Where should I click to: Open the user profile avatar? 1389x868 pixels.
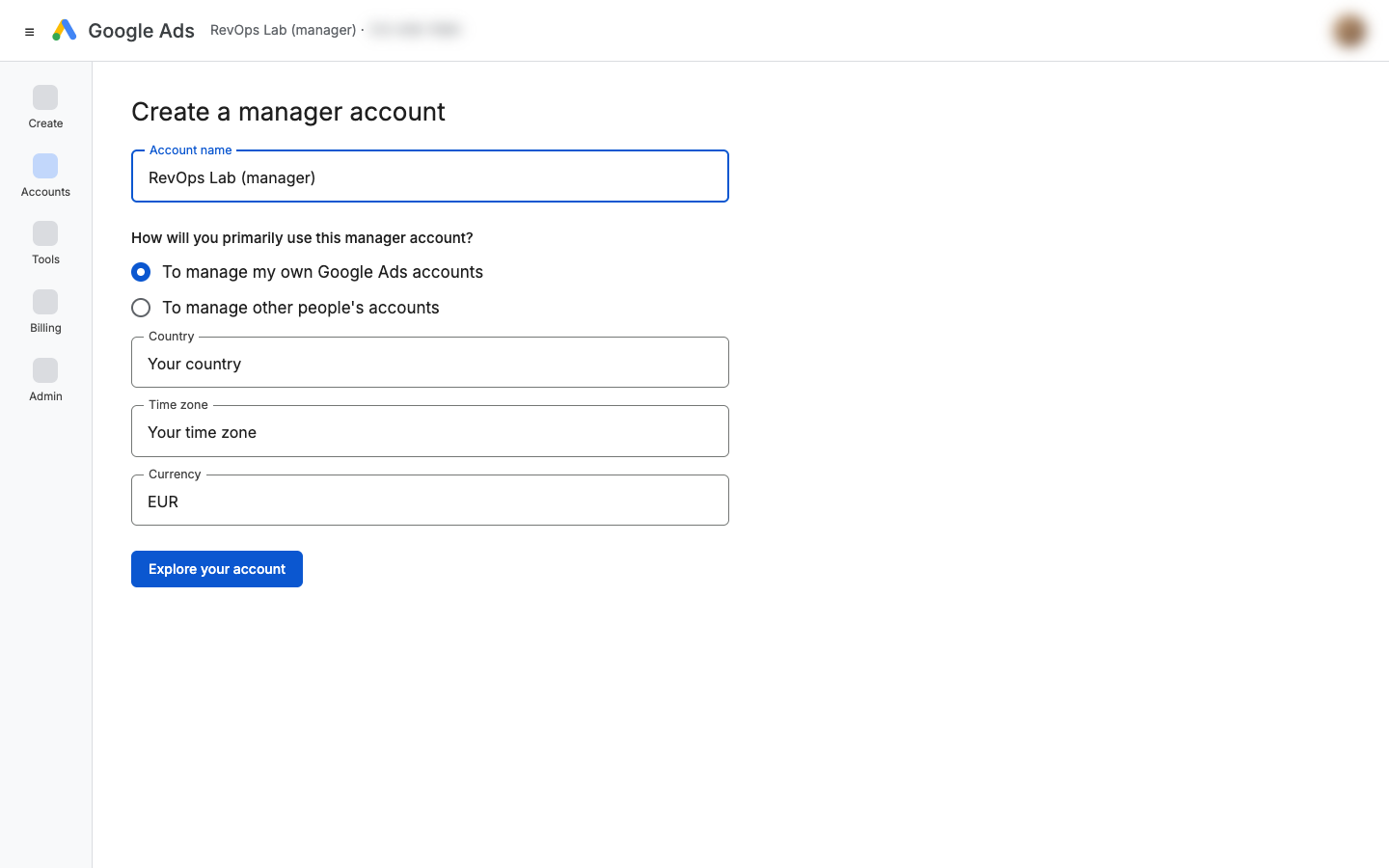(x=1349, y=31)
